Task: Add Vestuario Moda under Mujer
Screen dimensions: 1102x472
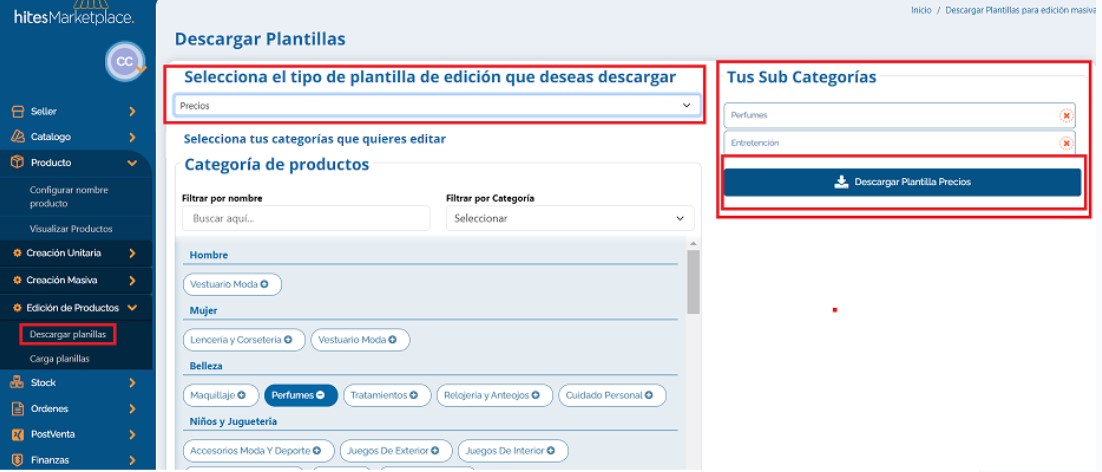Action: click(360, 340)
